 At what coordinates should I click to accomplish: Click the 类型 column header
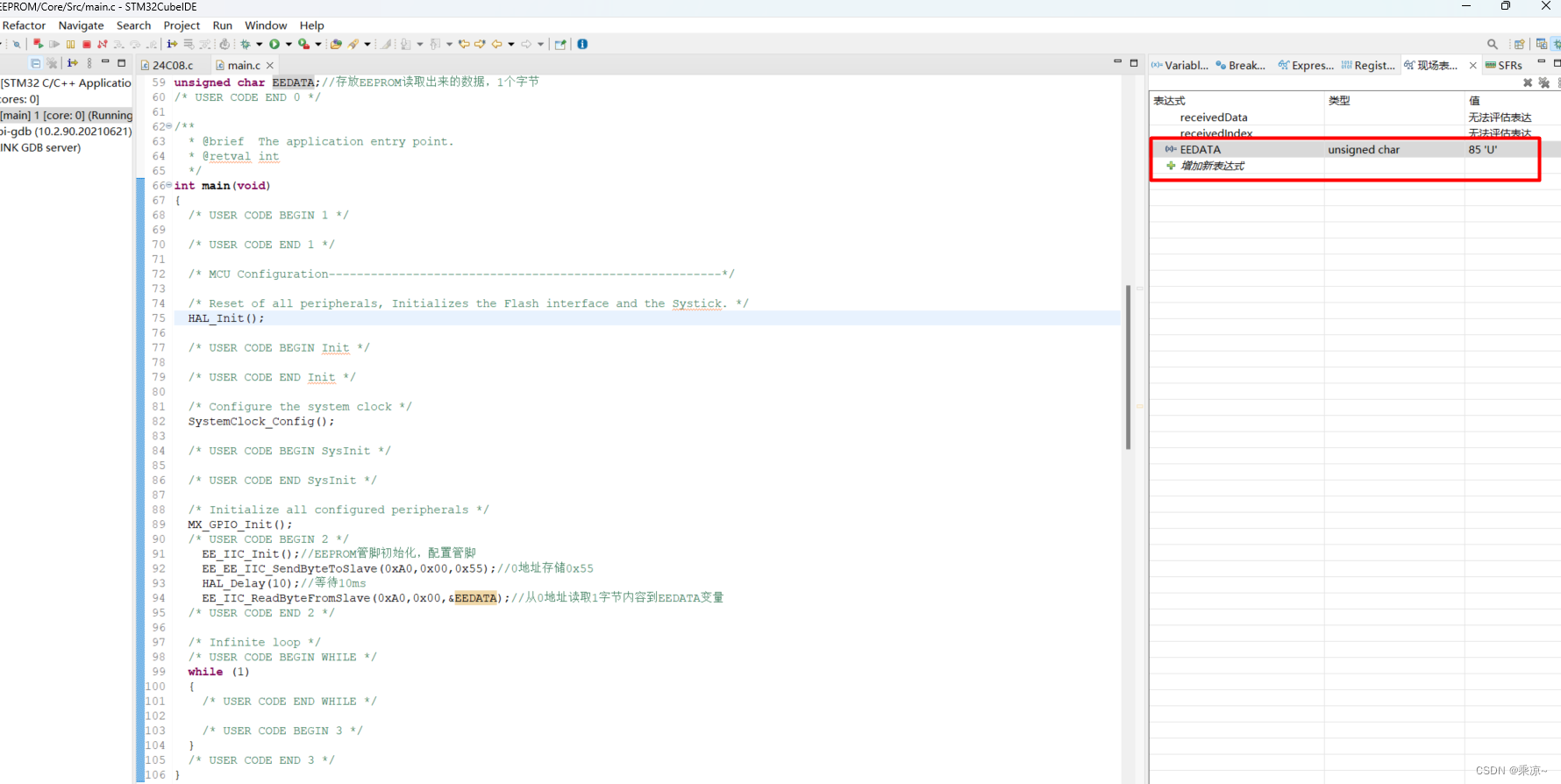point(1394,100)
